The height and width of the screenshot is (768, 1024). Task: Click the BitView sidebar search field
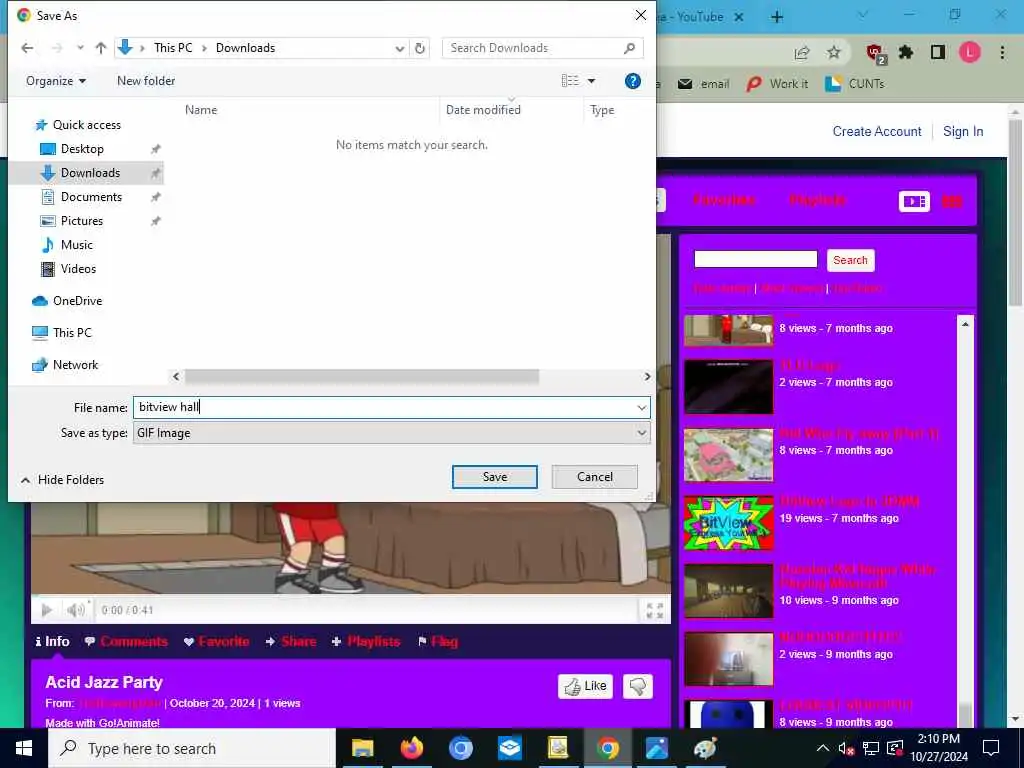pyautogui.click(x=756, y=259)
